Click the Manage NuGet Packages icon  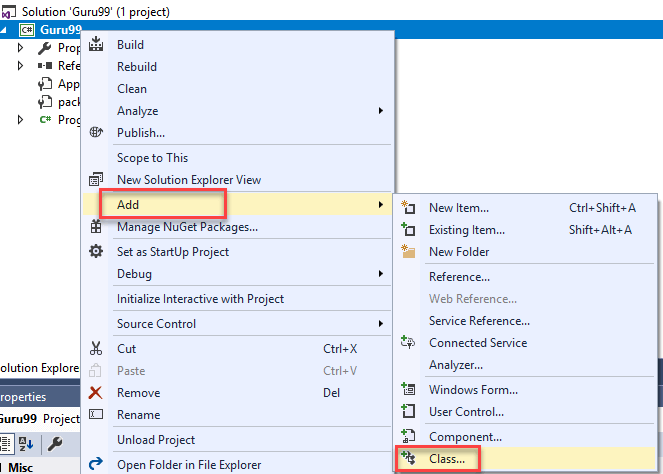[96, 227]
